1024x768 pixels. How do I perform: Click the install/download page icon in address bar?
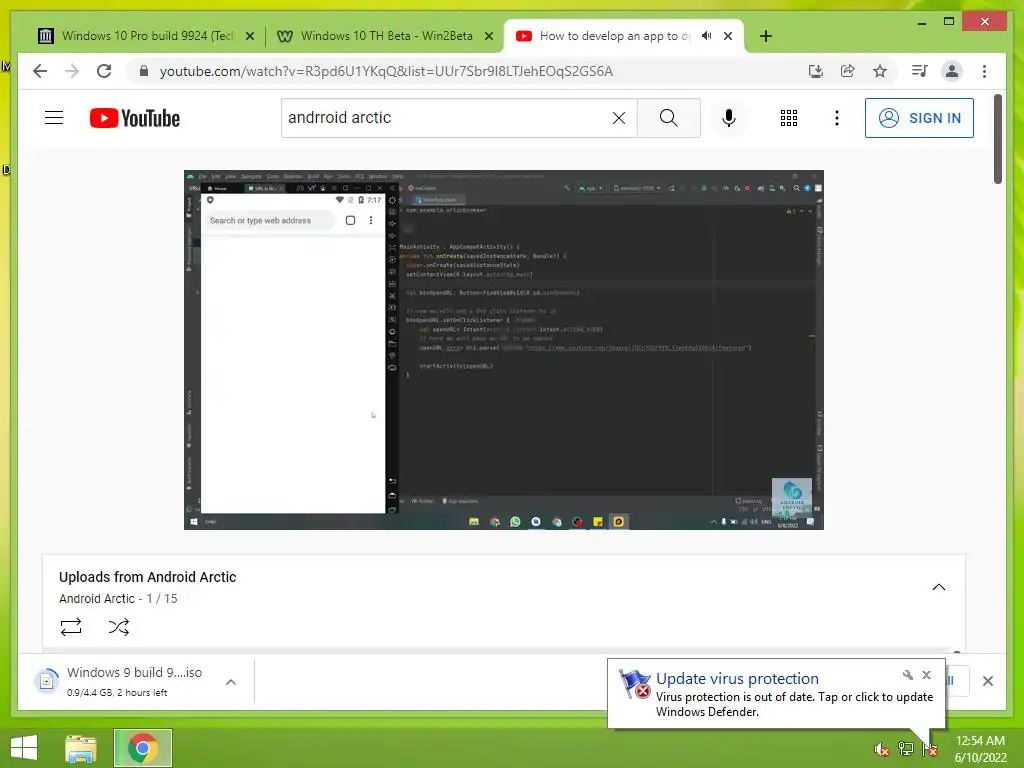(815, 71)
